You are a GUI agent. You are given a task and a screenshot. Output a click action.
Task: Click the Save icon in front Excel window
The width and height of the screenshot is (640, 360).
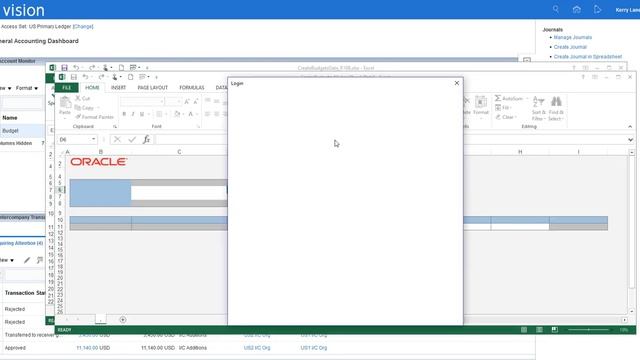[74, 77]
